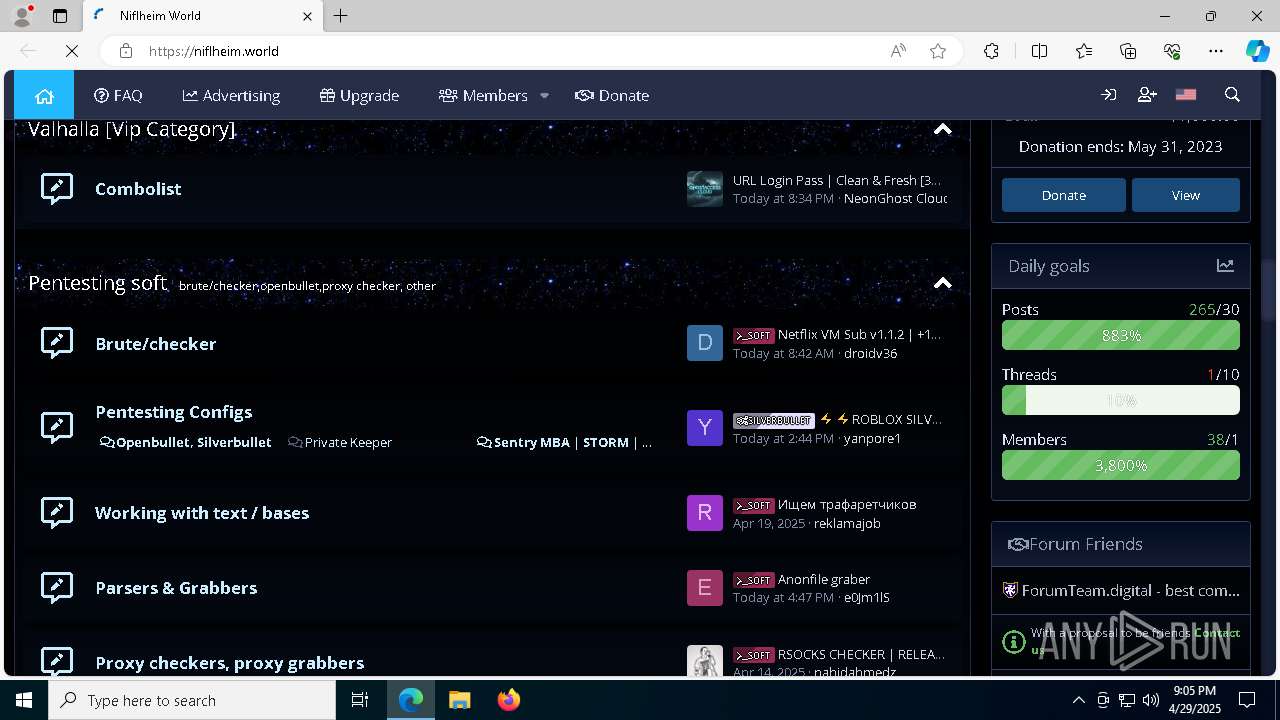Open Parsers & Grabbers forum
Viewport: 1280px width, 720px height.
176,587
